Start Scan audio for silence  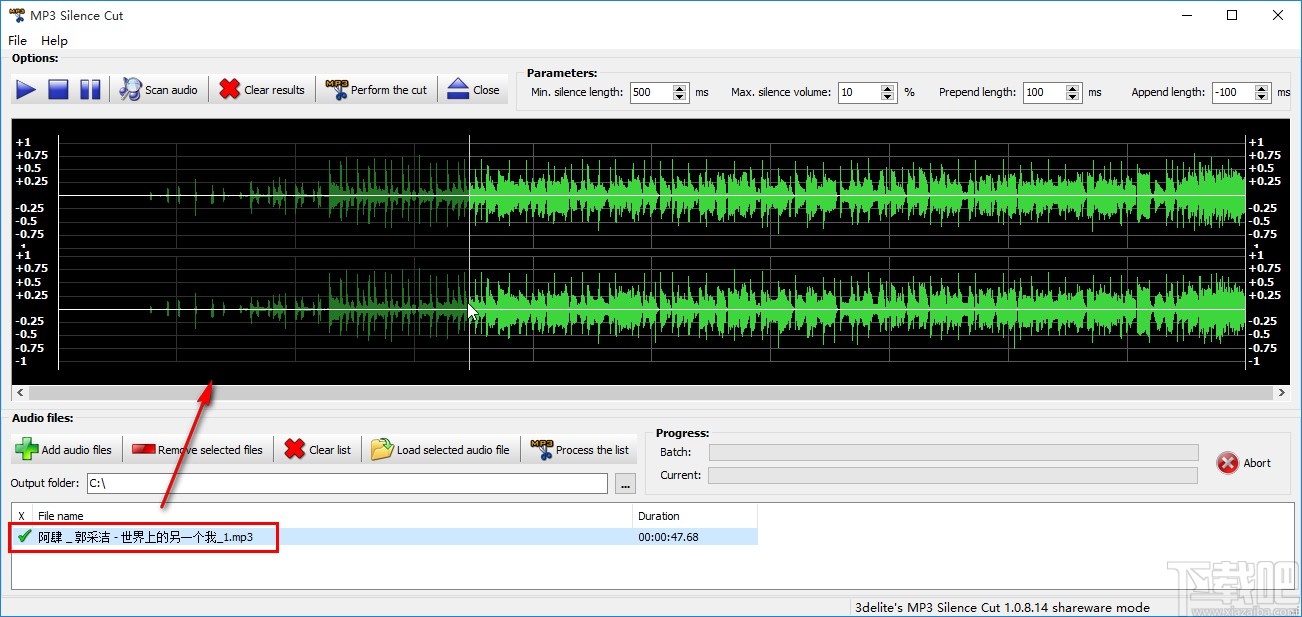pos(159,90)
